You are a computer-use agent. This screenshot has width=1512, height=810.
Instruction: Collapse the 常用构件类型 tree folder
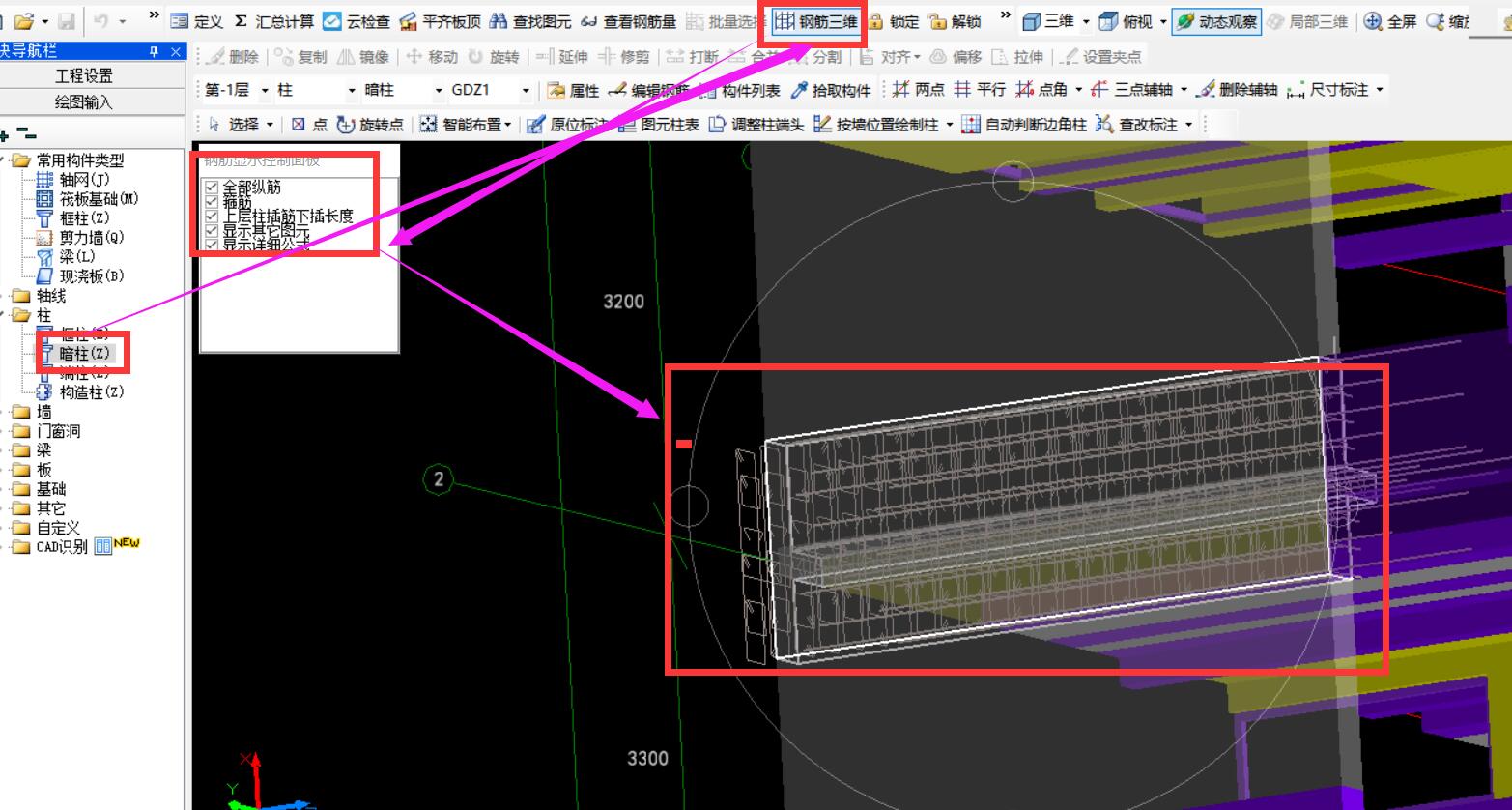4,160
